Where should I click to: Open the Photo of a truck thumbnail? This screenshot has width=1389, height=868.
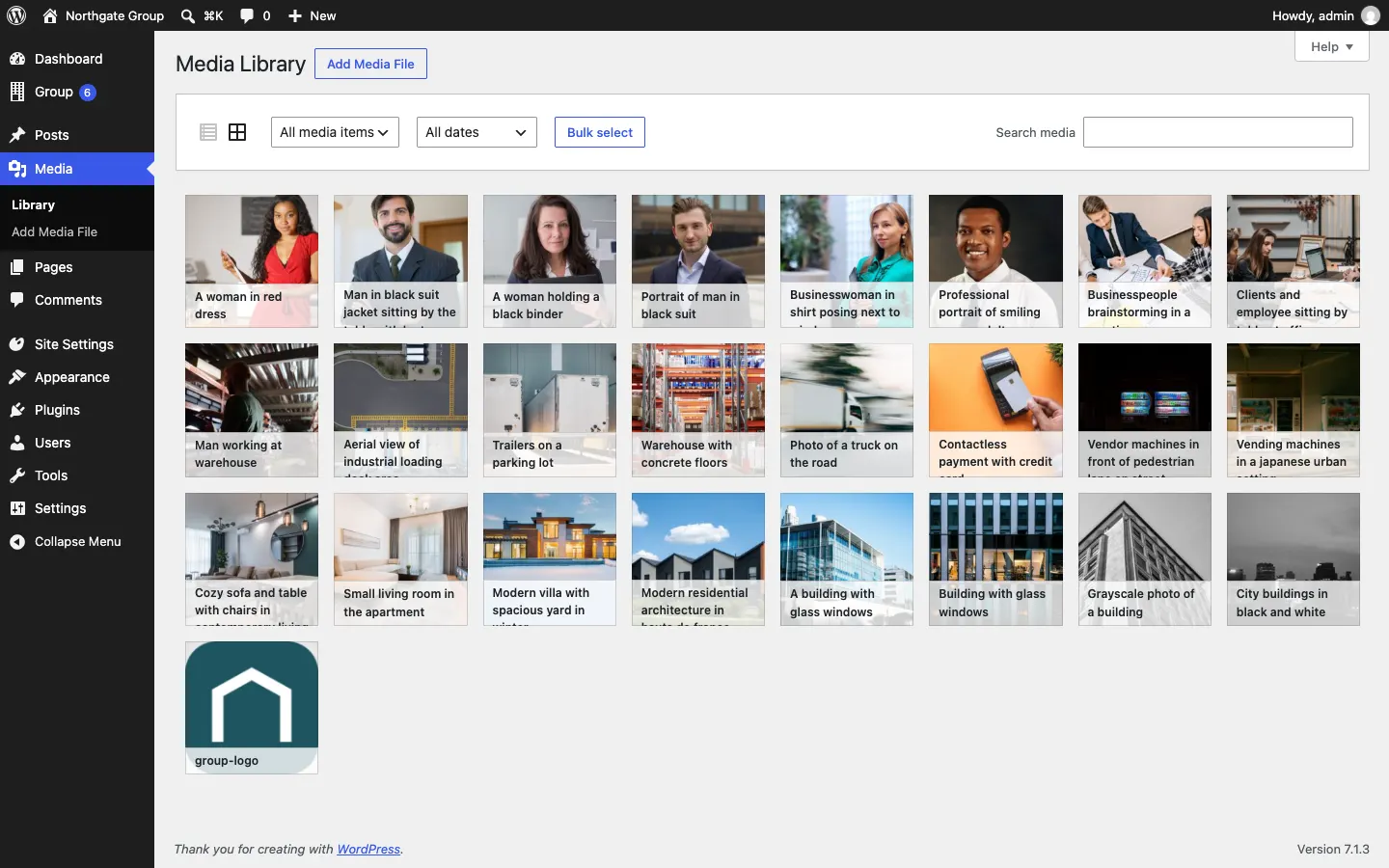[847, 410]
